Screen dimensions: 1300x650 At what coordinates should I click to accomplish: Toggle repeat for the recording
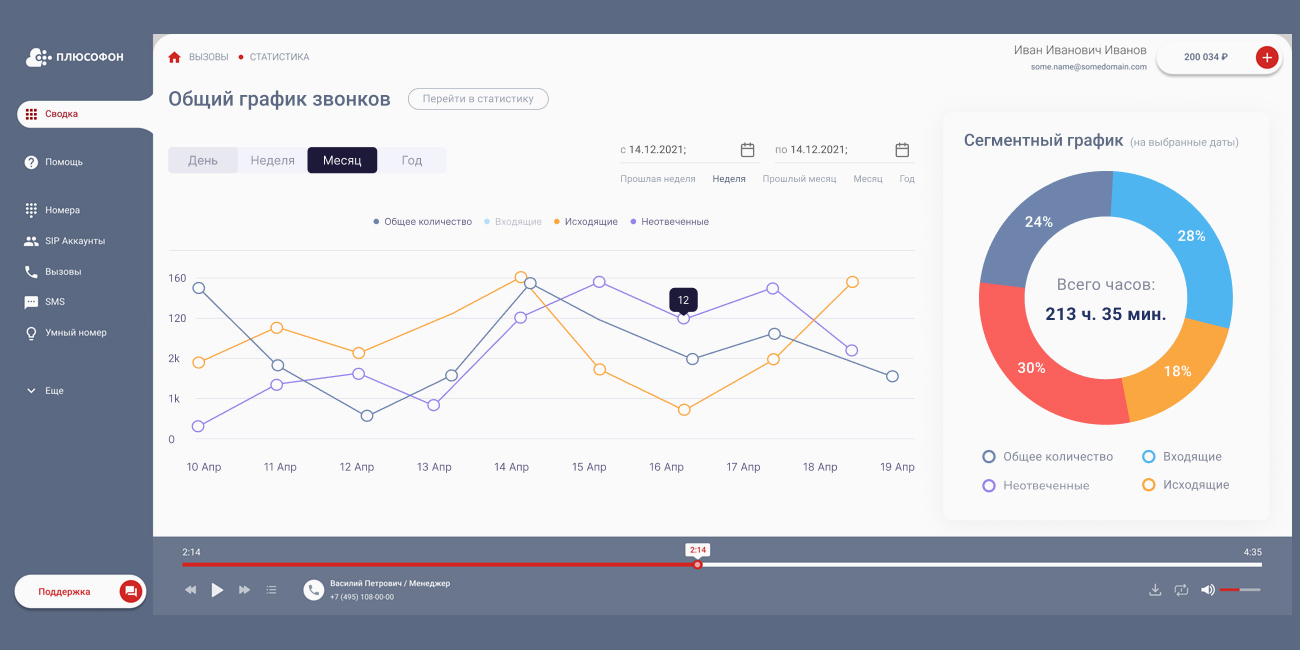(1181, 590)
